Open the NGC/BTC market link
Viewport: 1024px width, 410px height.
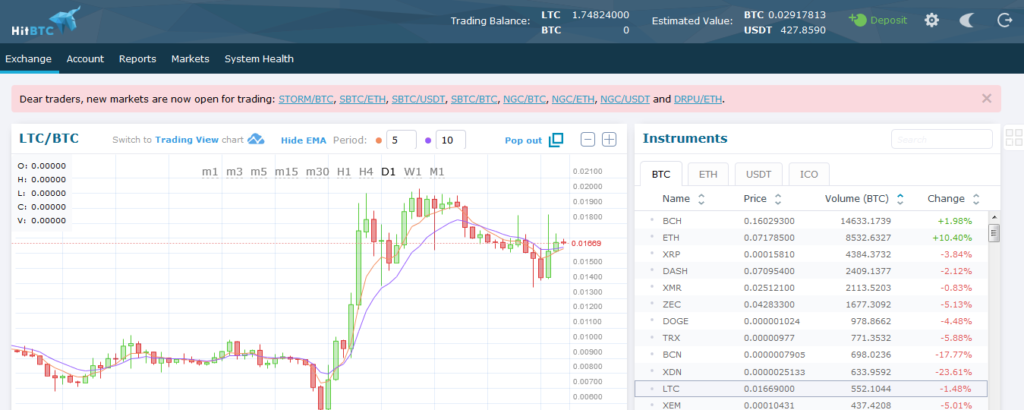(525, 99)
